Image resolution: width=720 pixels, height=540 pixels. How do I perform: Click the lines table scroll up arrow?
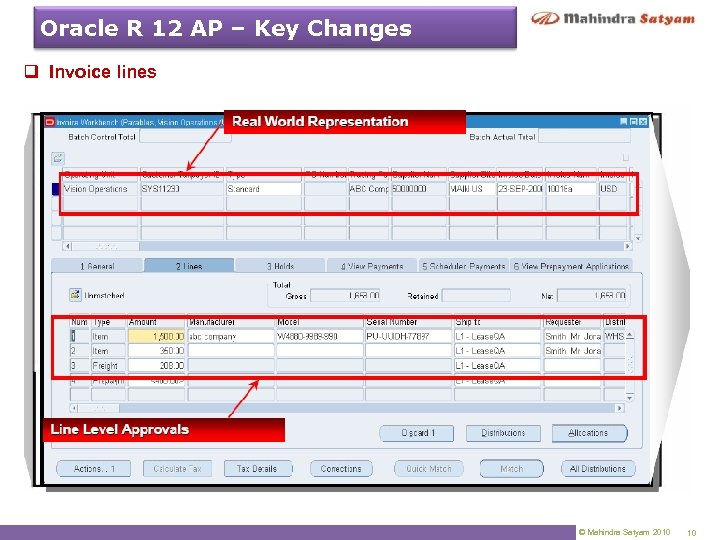630,336
